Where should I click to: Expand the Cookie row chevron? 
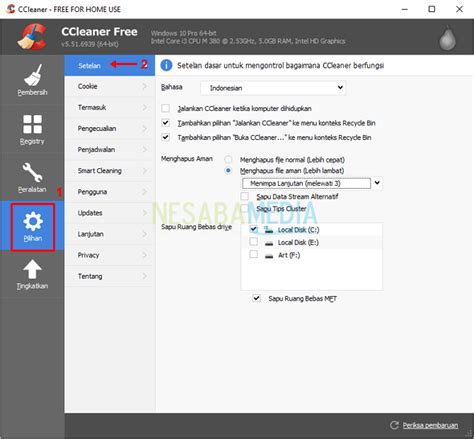[x=144, y=86]
